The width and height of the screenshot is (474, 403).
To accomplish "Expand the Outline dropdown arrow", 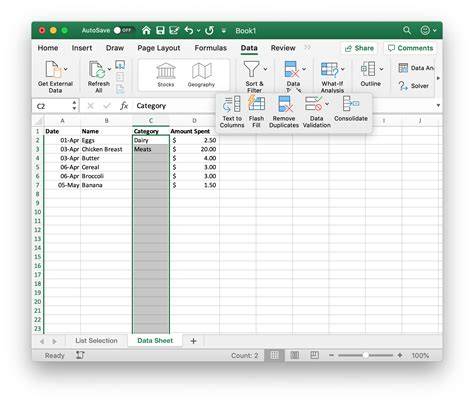I will click(x=381, y=69).
